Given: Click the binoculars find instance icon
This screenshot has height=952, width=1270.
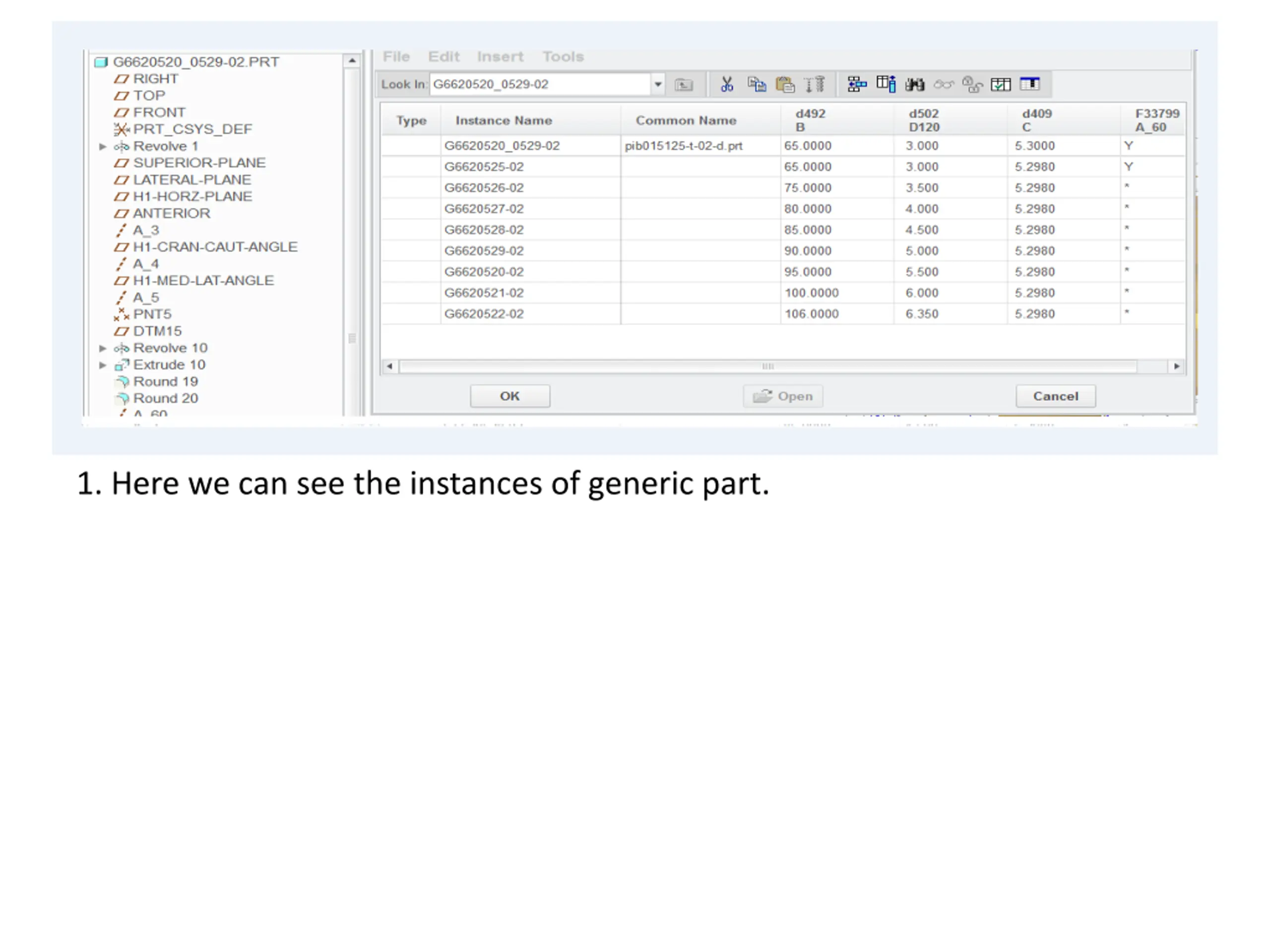Looking at the screenshot, I should tap(915, 84).
